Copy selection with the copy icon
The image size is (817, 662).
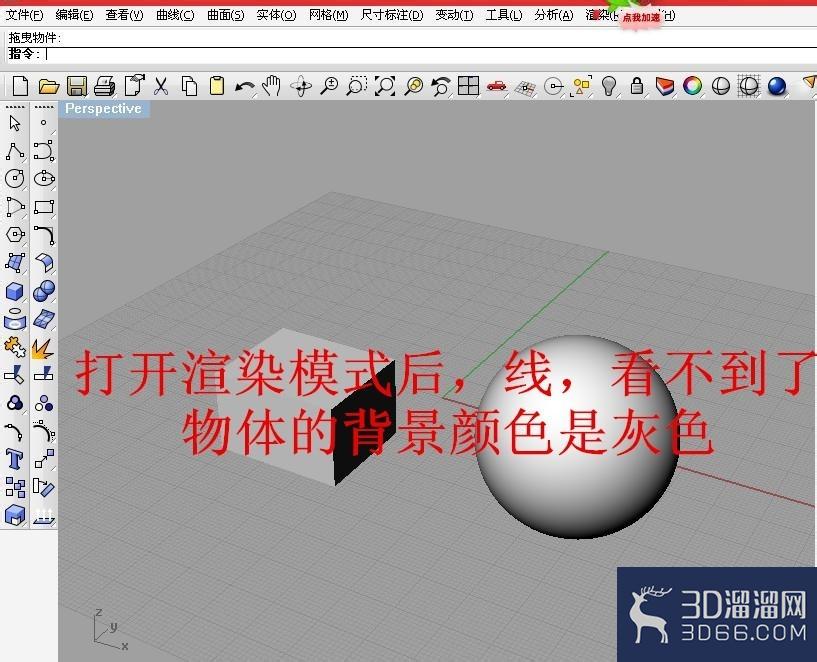pos(189,85)
